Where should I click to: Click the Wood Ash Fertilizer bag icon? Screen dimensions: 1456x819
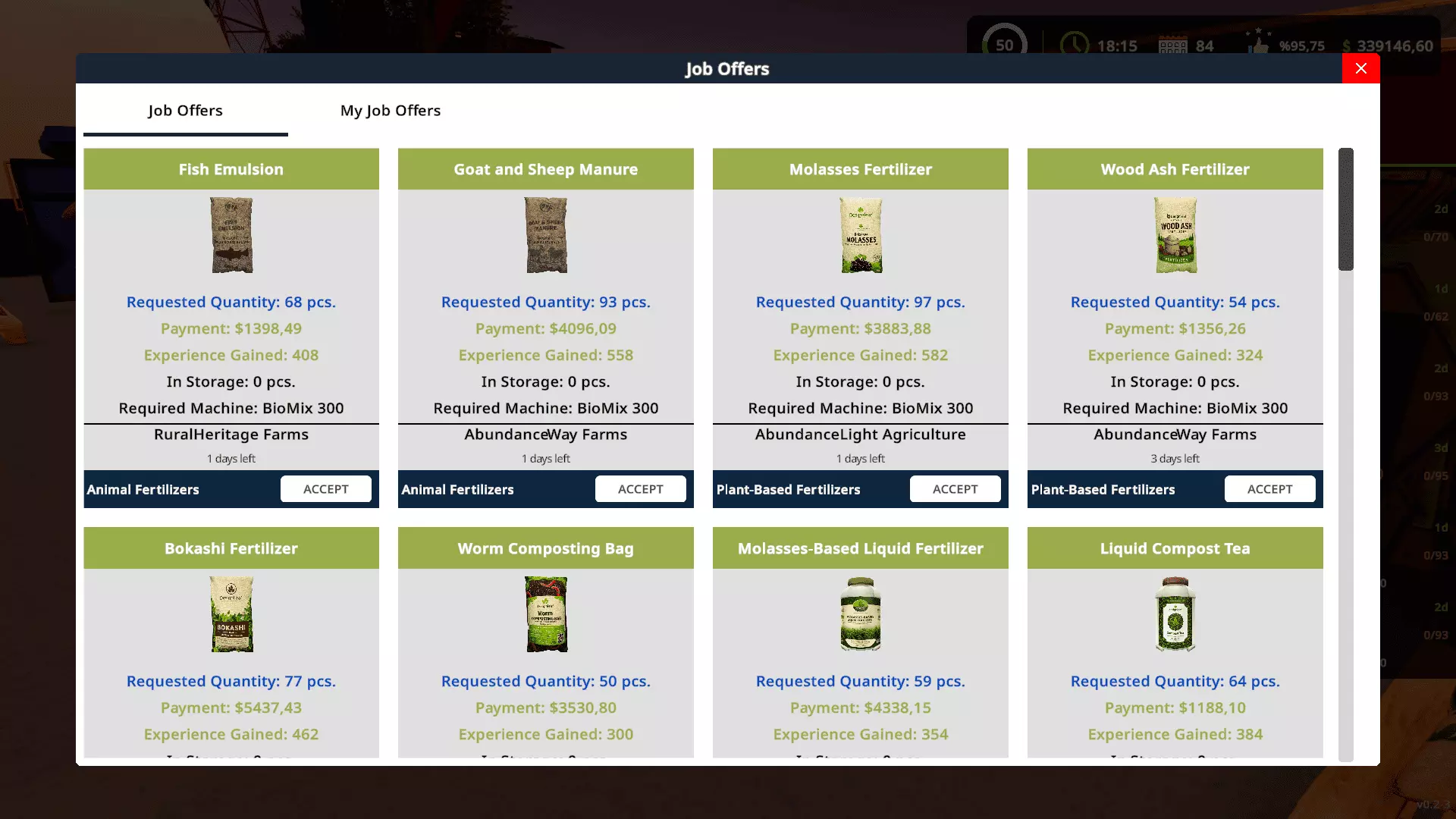point(1175,235)
